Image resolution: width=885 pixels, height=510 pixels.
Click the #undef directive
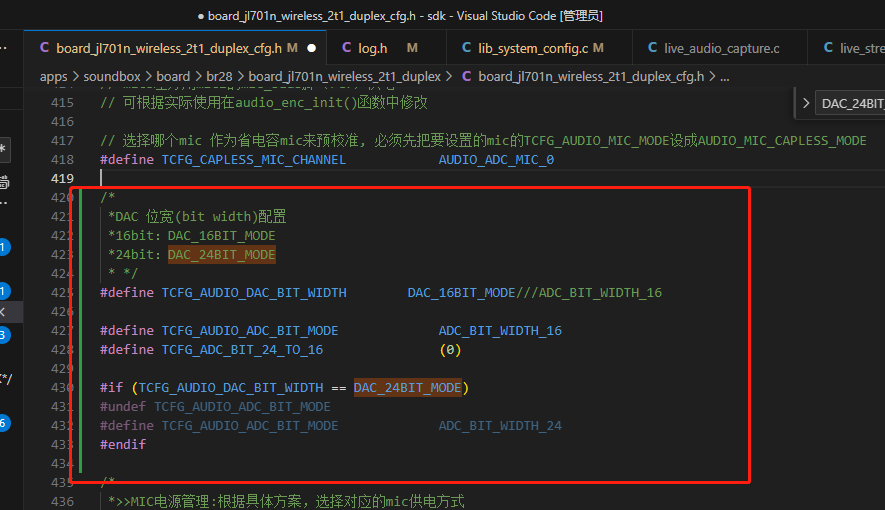click(122, 407)
